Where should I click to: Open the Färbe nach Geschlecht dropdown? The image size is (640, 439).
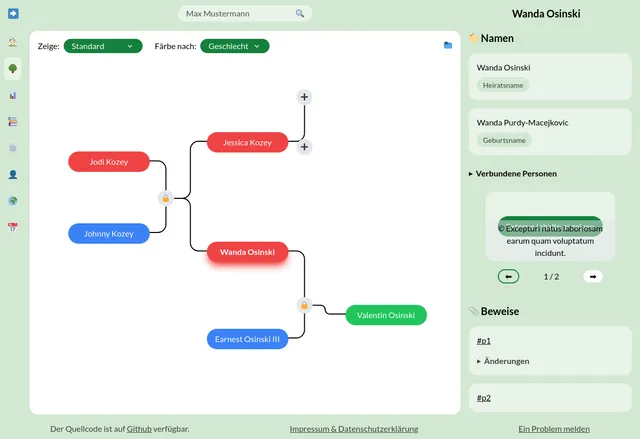(x=234, y=46)
